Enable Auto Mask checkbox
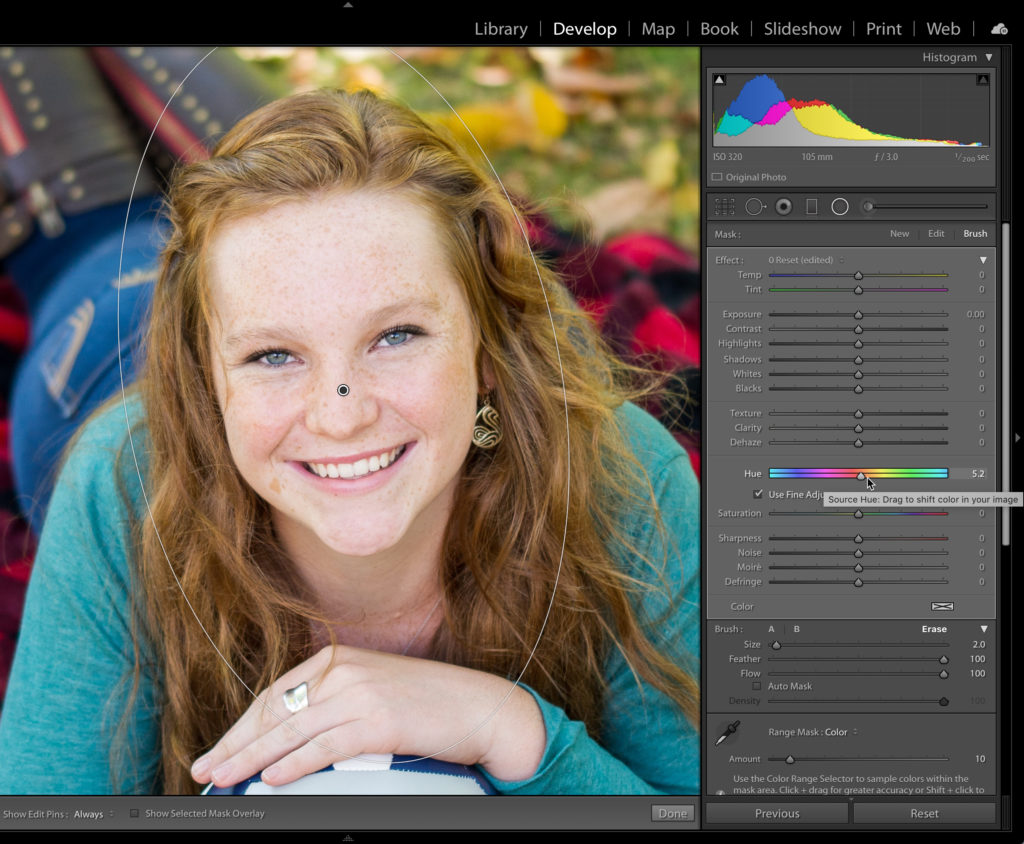This screenshot has width=1024, height=844. pyautogui.click(x=757, y=686)
